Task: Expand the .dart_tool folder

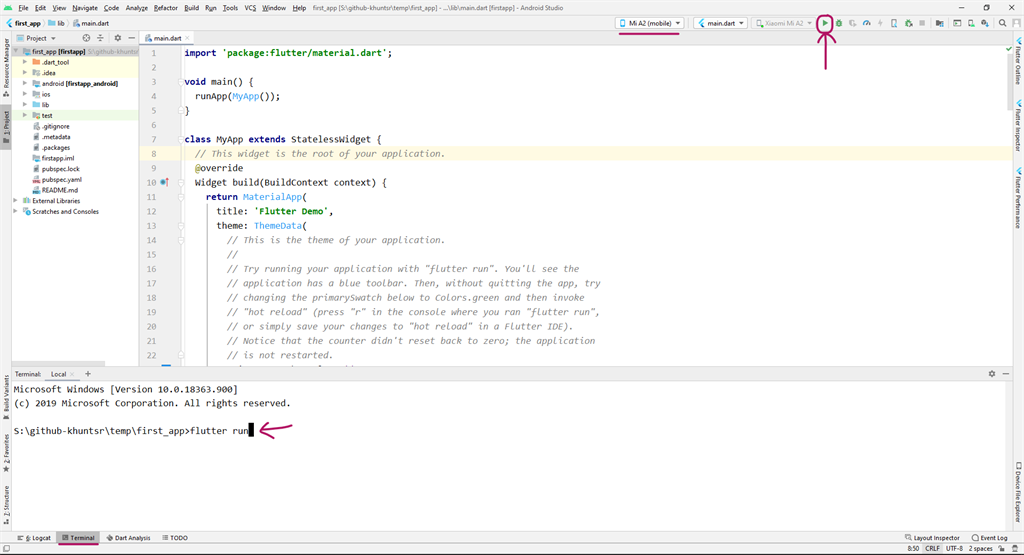Action: click(x=25, y=62)
